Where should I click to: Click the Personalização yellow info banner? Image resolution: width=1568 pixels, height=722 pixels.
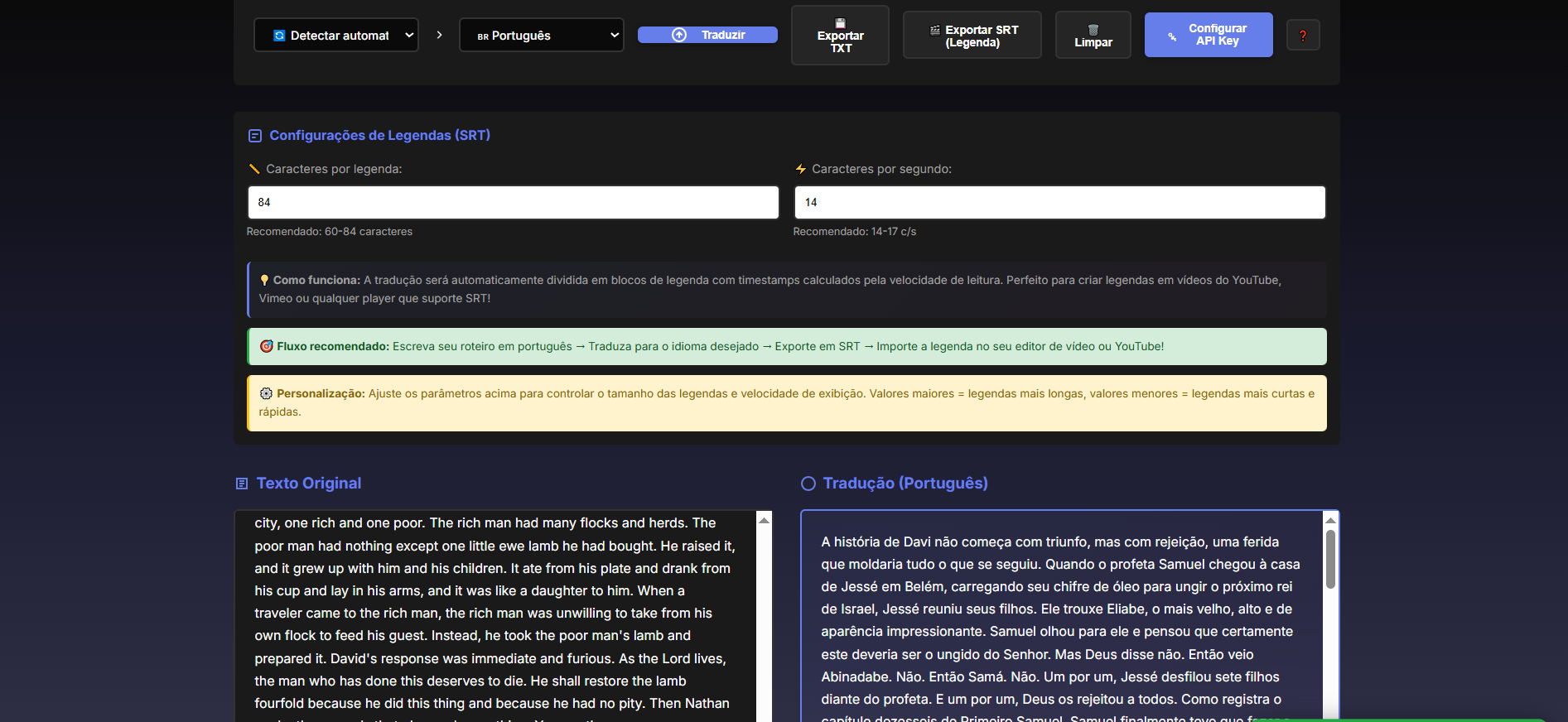pyautogui.click(x=787, y=403)
